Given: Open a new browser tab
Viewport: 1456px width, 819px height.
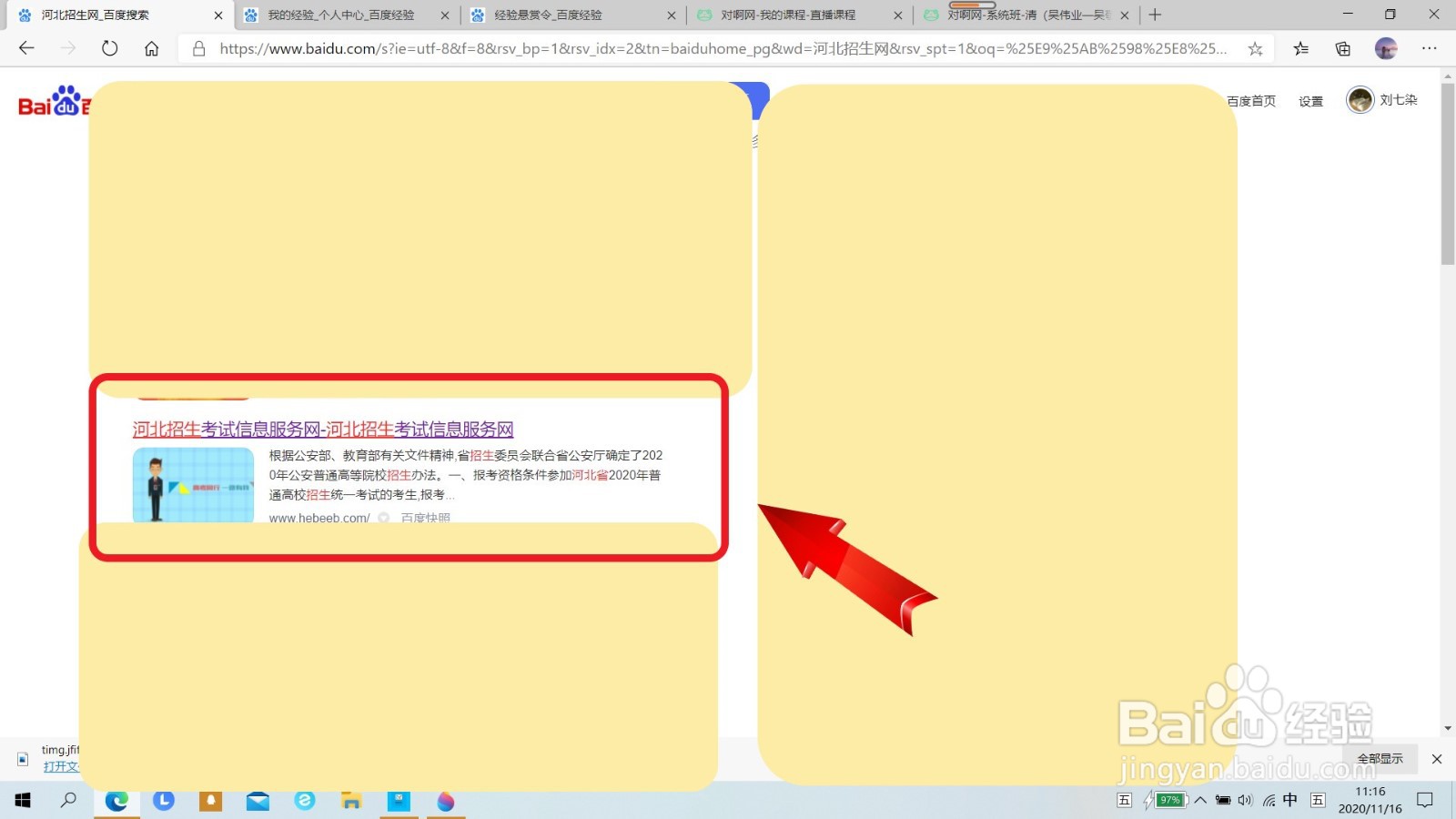Looking at the screenshot, I should [1155, 15].
